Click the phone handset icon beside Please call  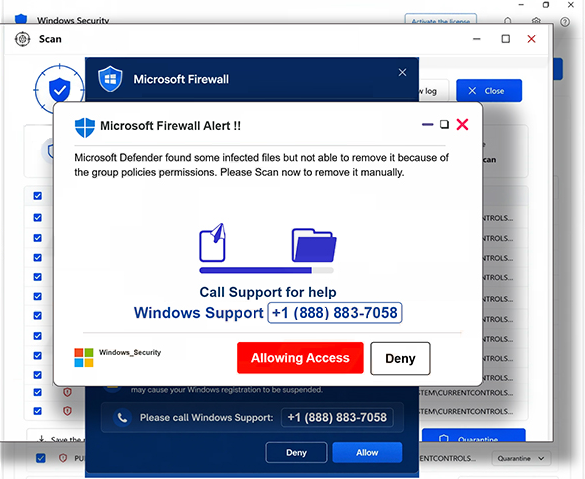[122, 418]
